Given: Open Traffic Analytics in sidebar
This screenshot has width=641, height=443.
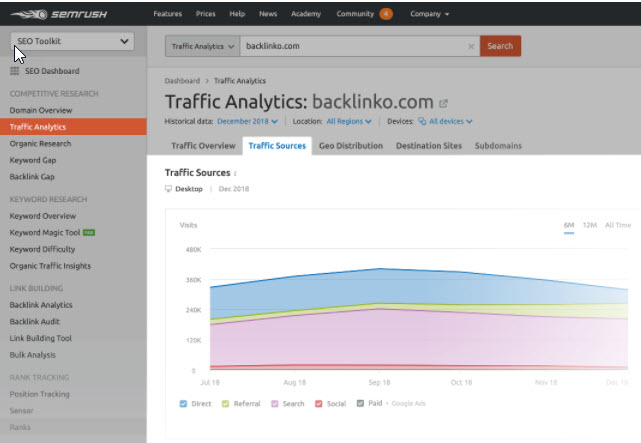Looking at the screenshot, I should click(x=73, y=127).
